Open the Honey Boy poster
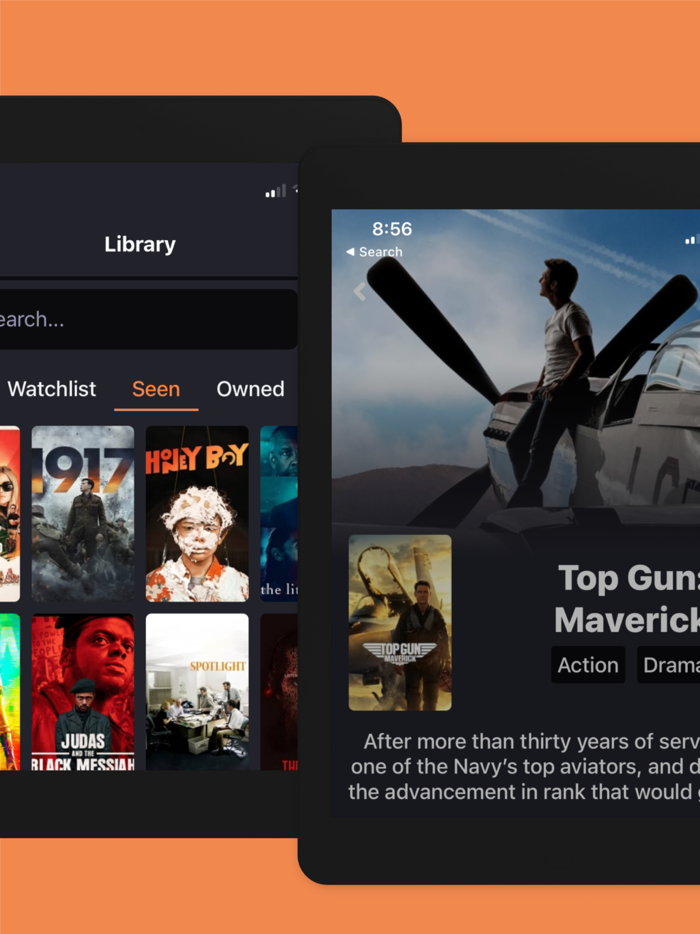Screen dimensions: 700x934 point(197,513)
